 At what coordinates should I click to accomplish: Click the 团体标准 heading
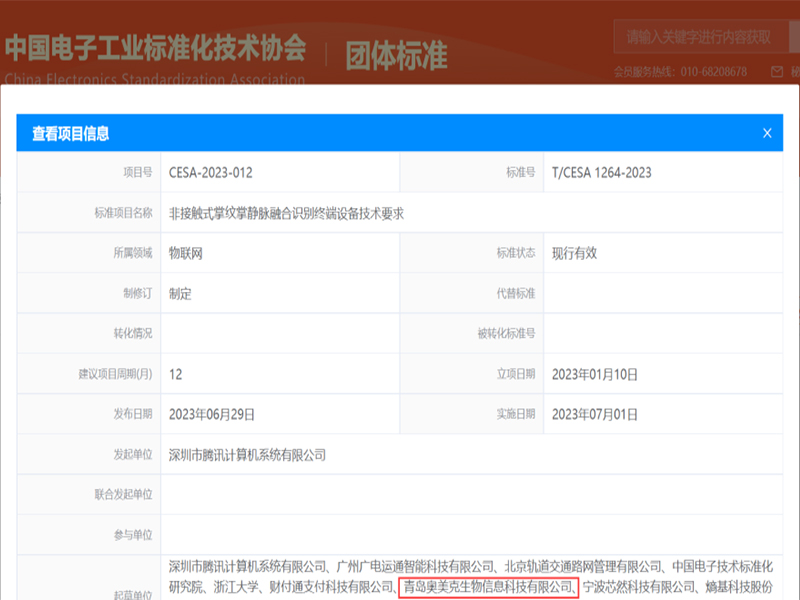[x=396, y=56]
